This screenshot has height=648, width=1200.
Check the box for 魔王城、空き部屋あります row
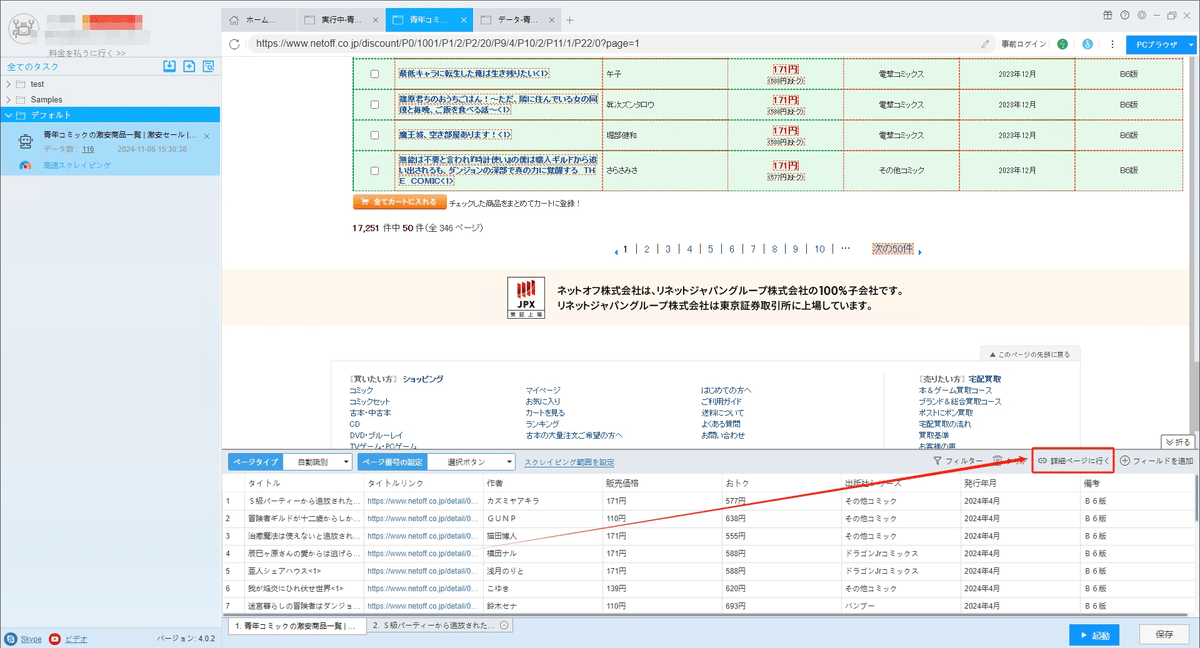tap(375, 134)
